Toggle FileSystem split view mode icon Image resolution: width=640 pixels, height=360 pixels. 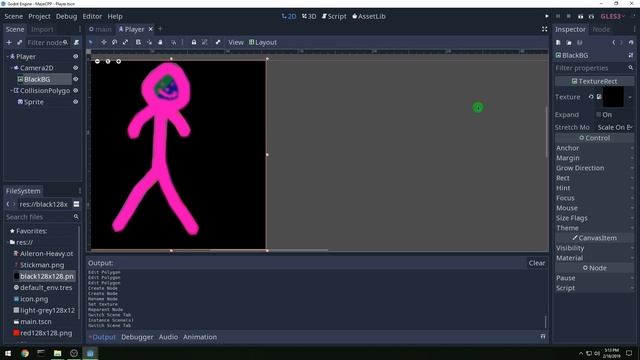tap(76, 204)
